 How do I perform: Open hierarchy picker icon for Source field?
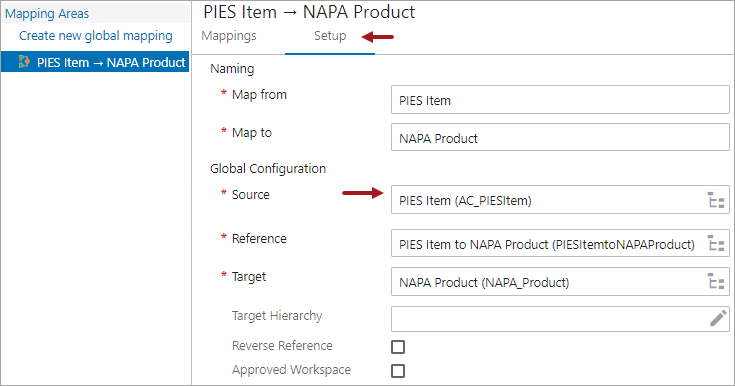(716, 200)
